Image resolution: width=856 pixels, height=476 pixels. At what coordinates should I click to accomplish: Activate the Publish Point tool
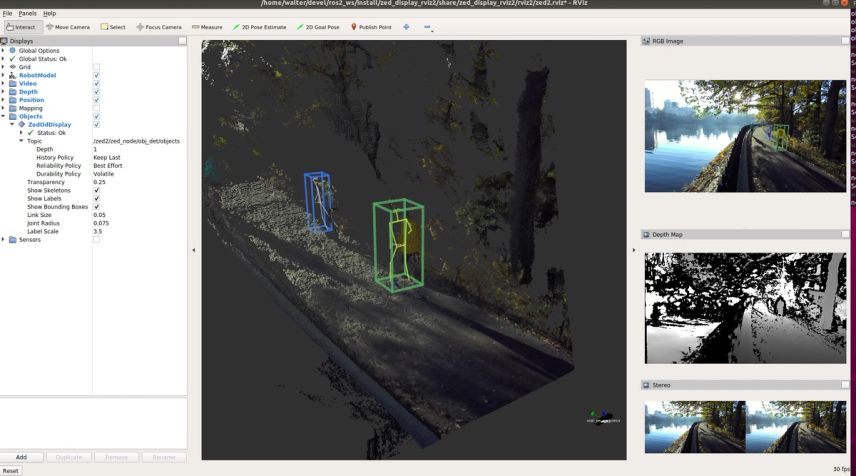[x=371, y=27]
